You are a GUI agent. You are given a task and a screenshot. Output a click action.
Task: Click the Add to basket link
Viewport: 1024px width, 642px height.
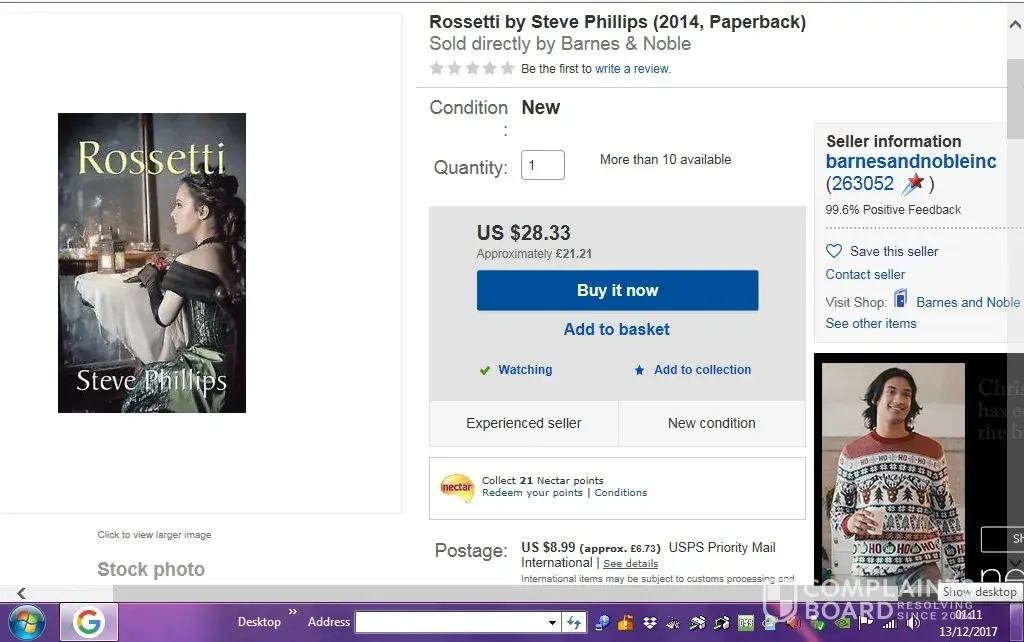pos(616,329)
